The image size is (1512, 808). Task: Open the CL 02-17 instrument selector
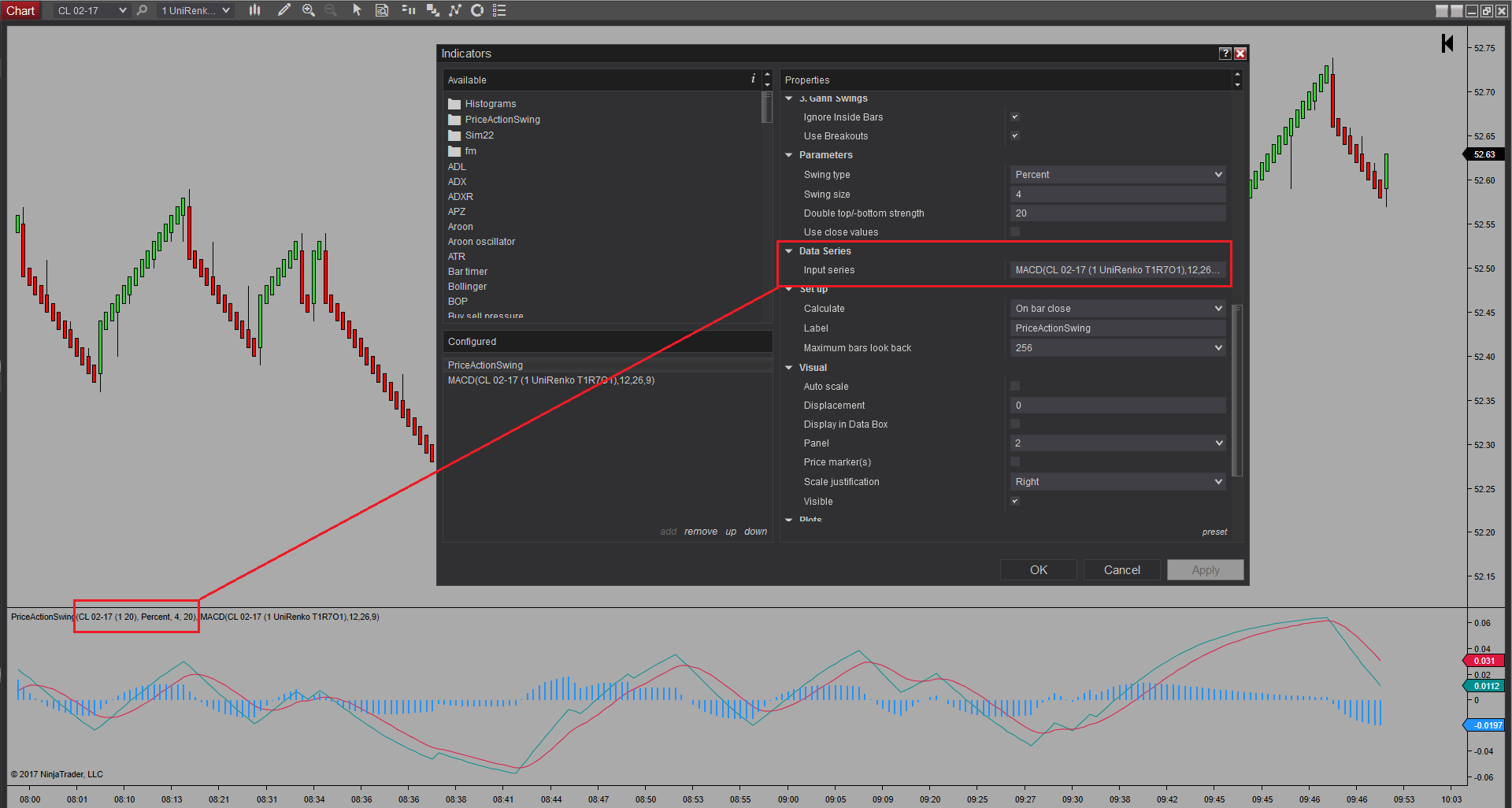coord(91,10)
